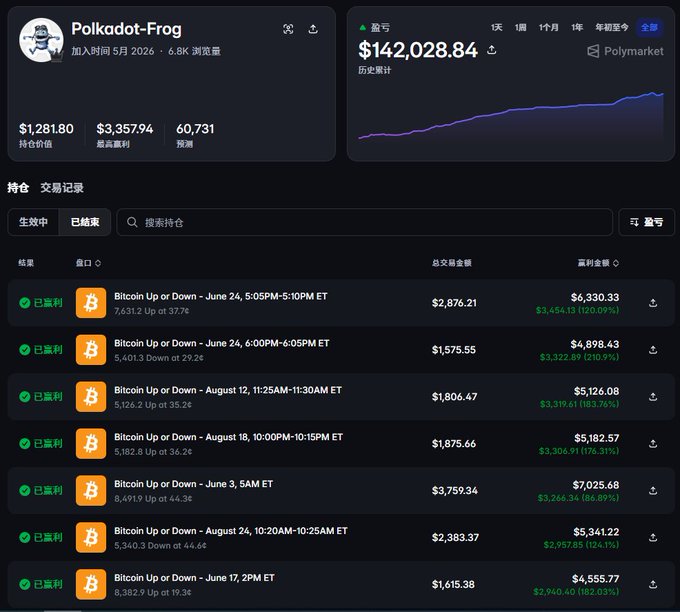680x612 pixels.
Task: Share the June 24 6:00PM-6:05PM position
Action: pos(653,350)
